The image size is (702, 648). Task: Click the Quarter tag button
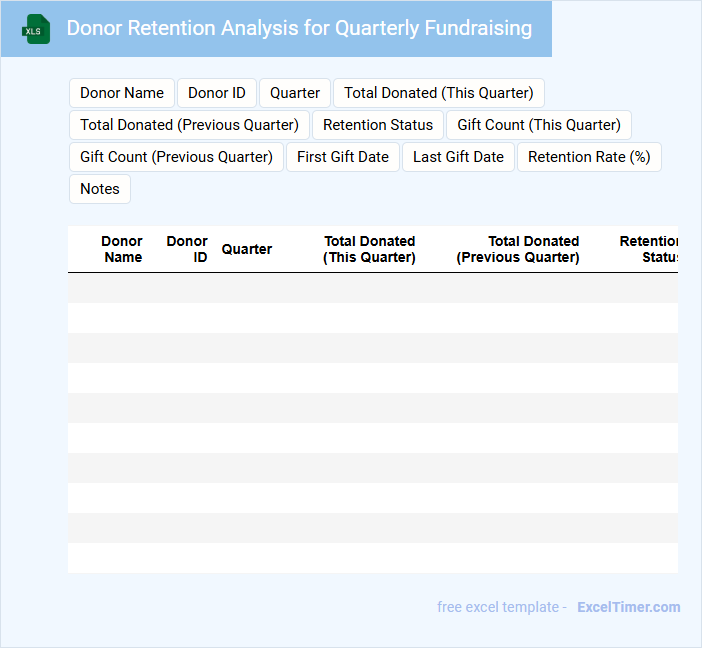pyautogui.click(x=295, y=93)
